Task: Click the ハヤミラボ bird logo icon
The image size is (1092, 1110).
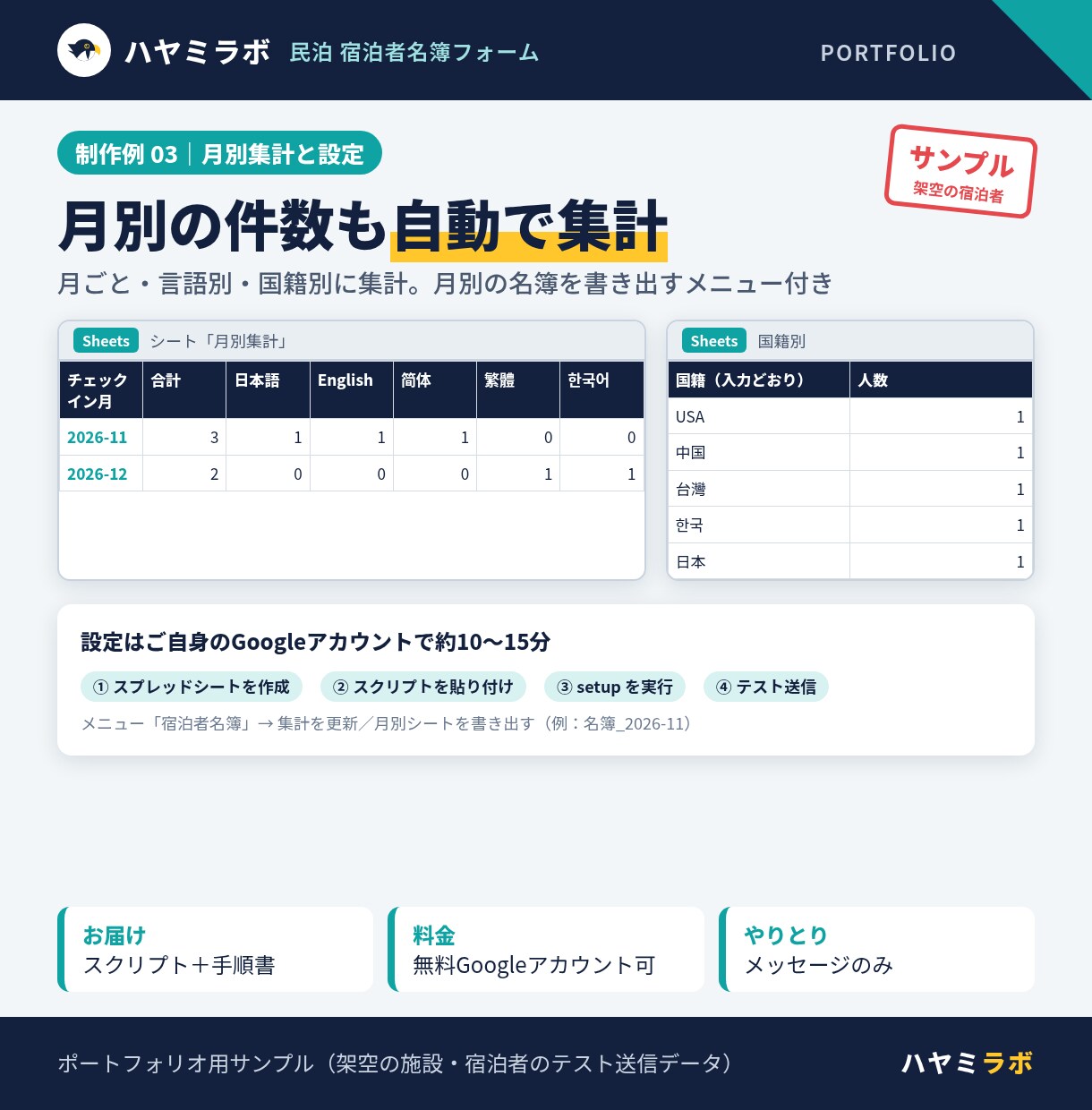Action: 84,50
